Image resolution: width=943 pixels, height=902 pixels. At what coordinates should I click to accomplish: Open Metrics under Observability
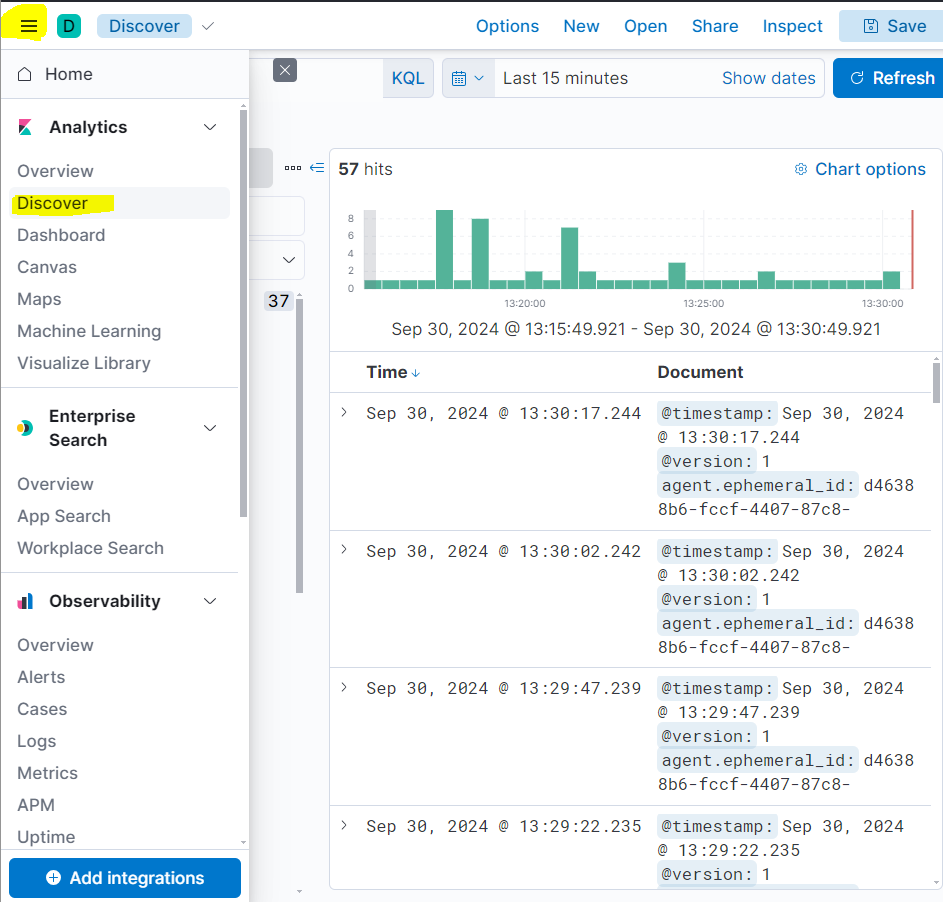tap(48, 773)
